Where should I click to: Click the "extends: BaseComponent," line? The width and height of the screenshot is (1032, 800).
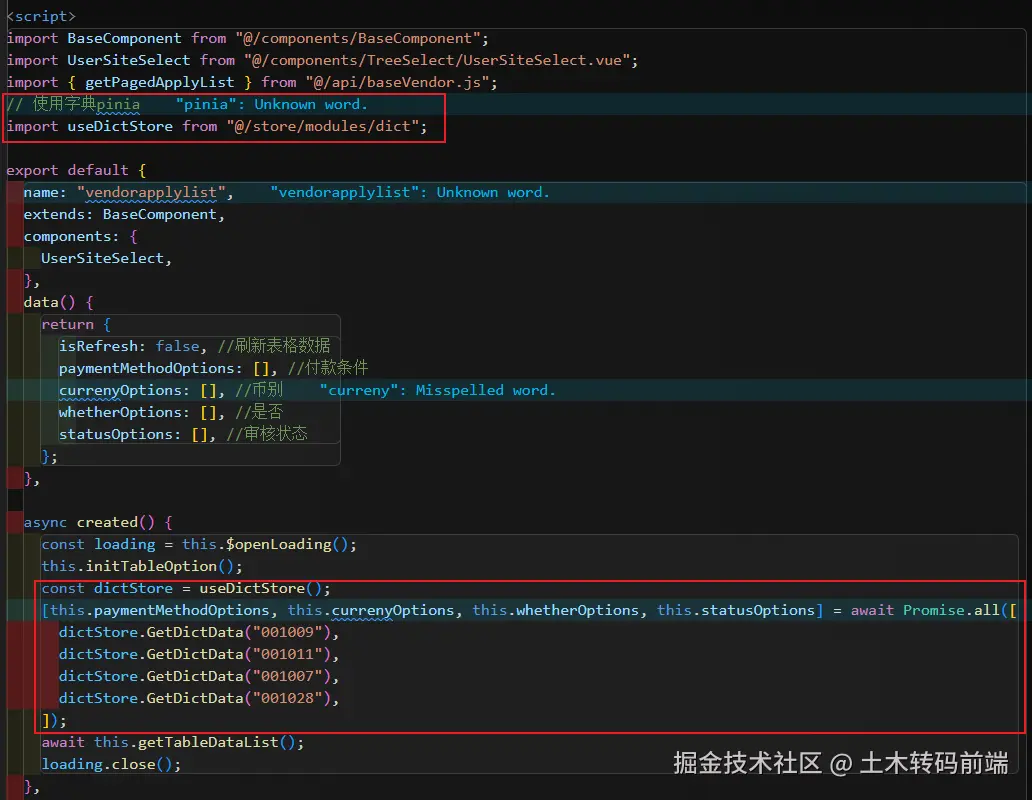click(x=124, y=214)
